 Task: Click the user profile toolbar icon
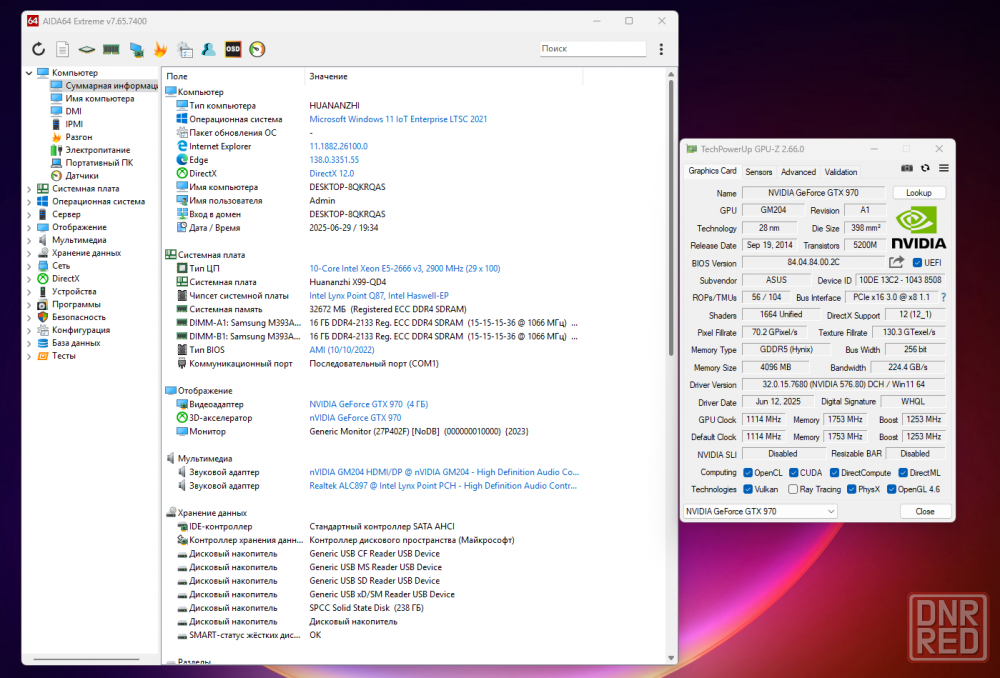pyautogui.click(x=209, y=49)
